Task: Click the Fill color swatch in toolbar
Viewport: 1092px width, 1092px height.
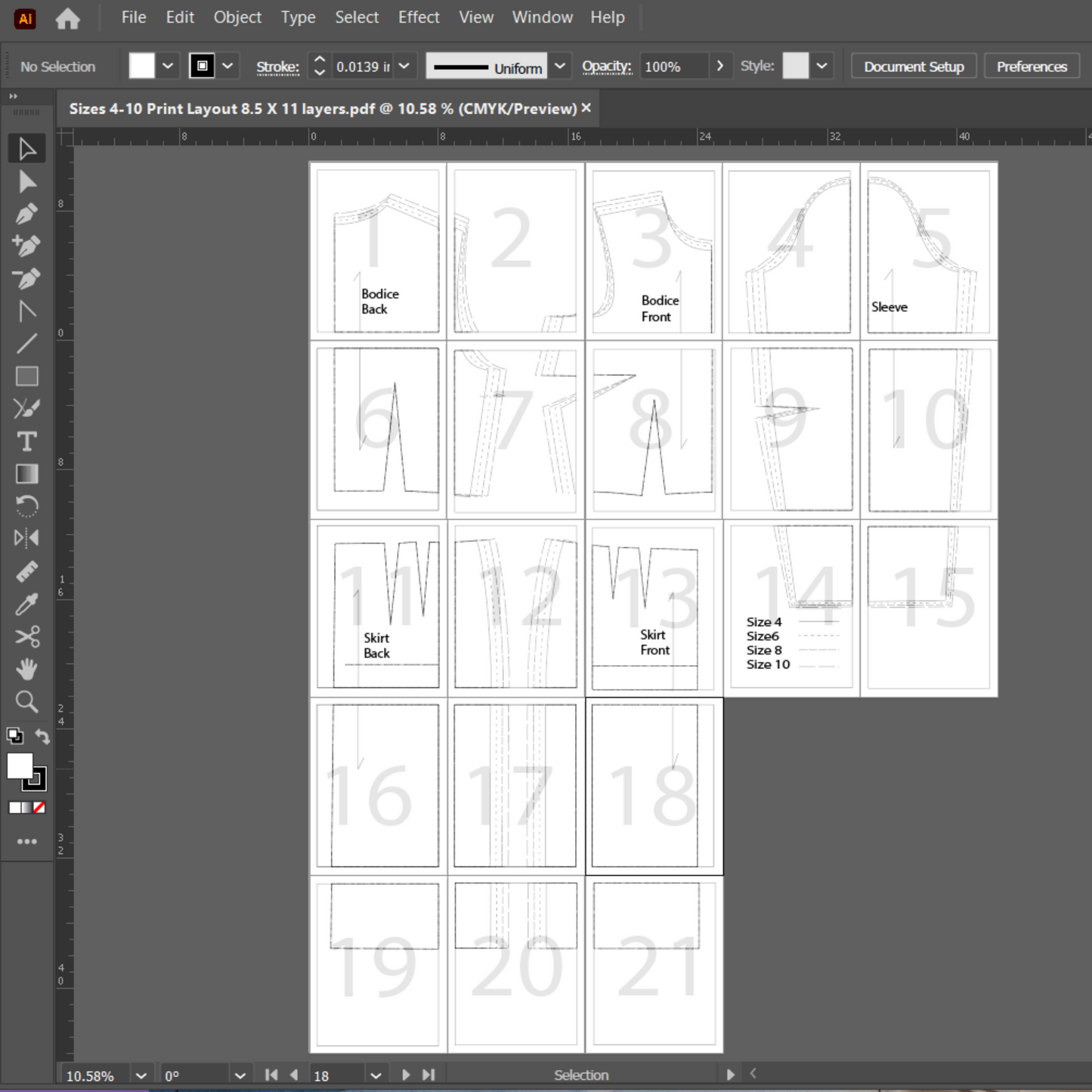Action: pos(20,766)
